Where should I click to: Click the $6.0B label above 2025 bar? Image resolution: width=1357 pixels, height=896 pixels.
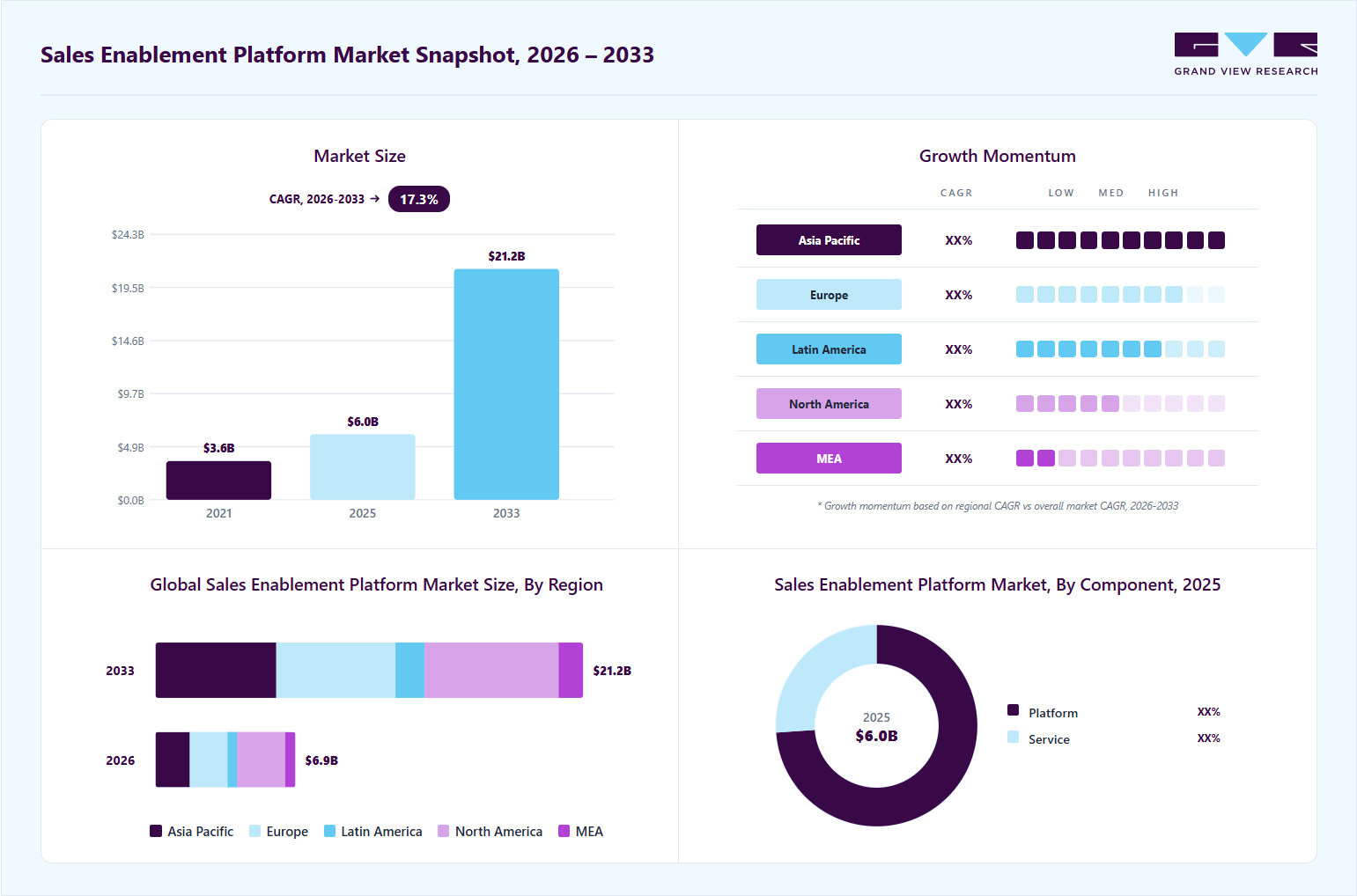coord(362,422)
